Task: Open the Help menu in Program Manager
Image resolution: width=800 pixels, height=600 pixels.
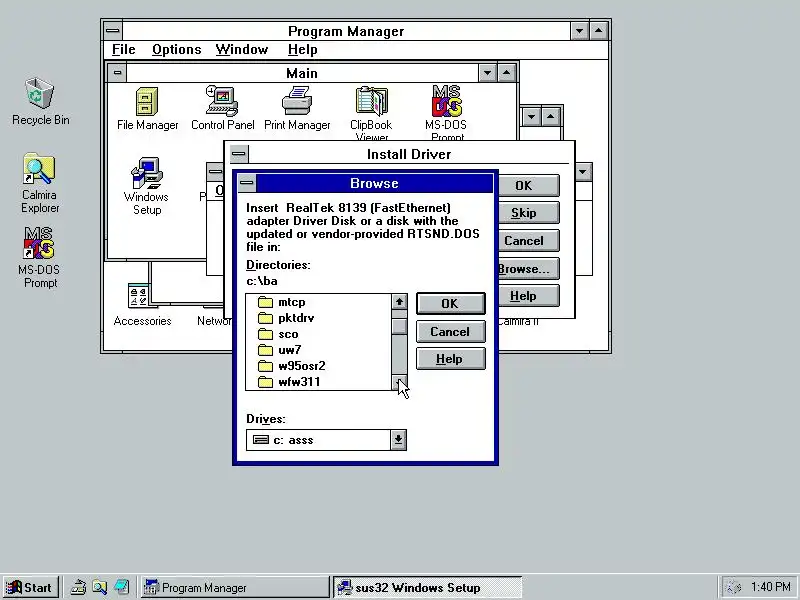Action: coord(303,49)
